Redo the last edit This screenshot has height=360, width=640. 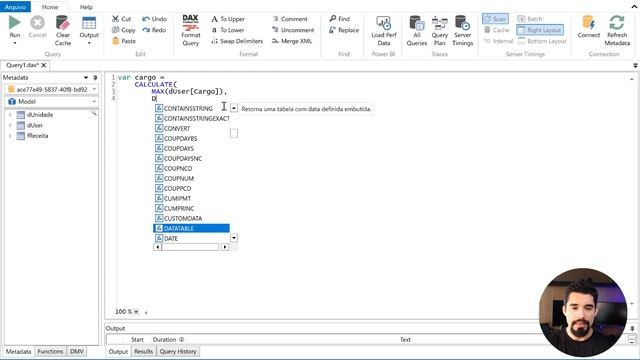coord(154,30)
